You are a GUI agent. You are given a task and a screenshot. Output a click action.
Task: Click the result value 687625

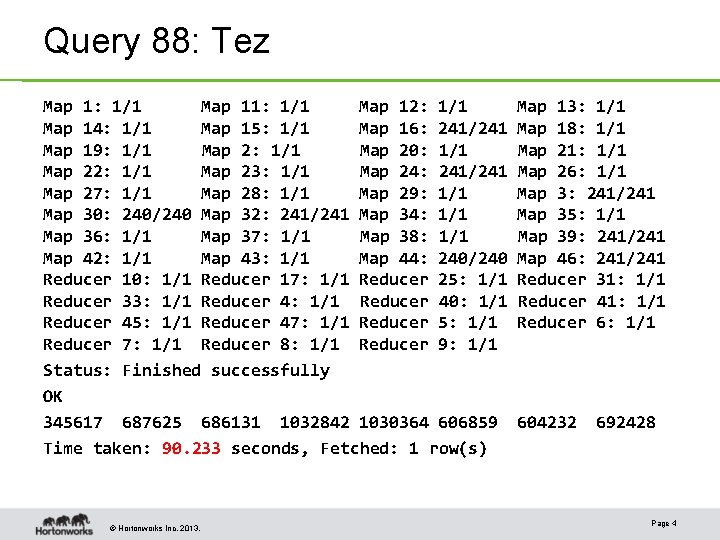(x=152, y=422)
